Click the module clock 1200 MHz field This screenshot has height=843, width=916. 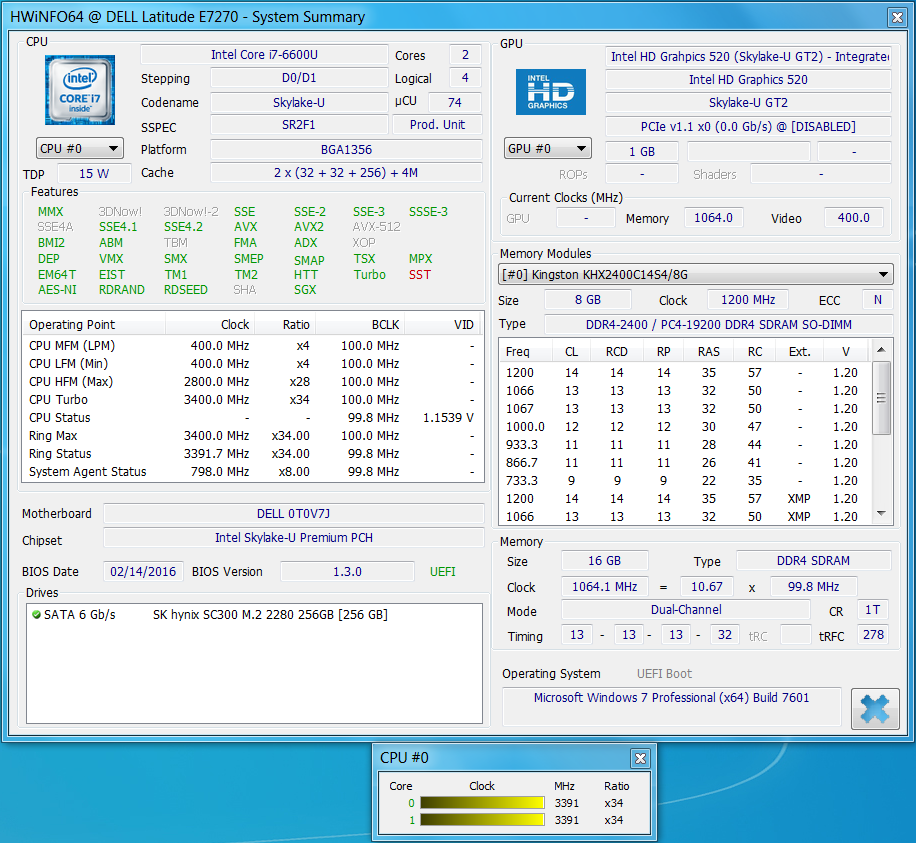click(747, 300)
